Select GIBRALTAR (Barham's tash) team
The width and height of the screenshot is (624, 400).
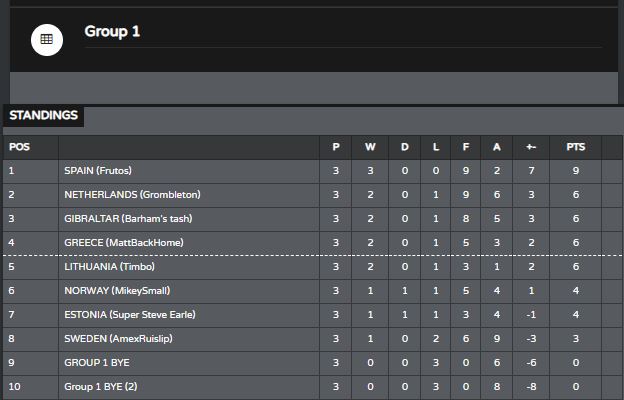coord(128,219)
